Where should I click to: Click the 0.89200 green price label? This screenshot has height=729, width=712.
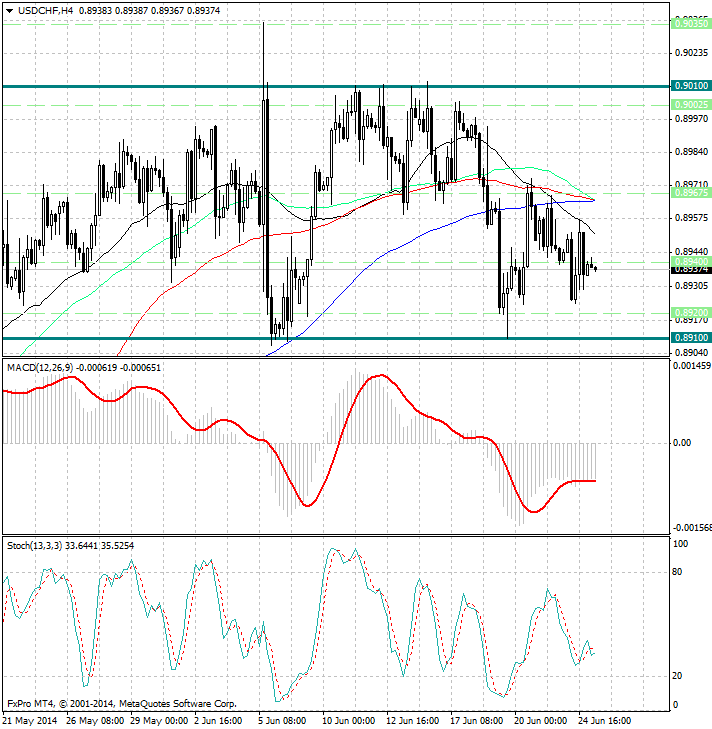(x=691, y=312)
